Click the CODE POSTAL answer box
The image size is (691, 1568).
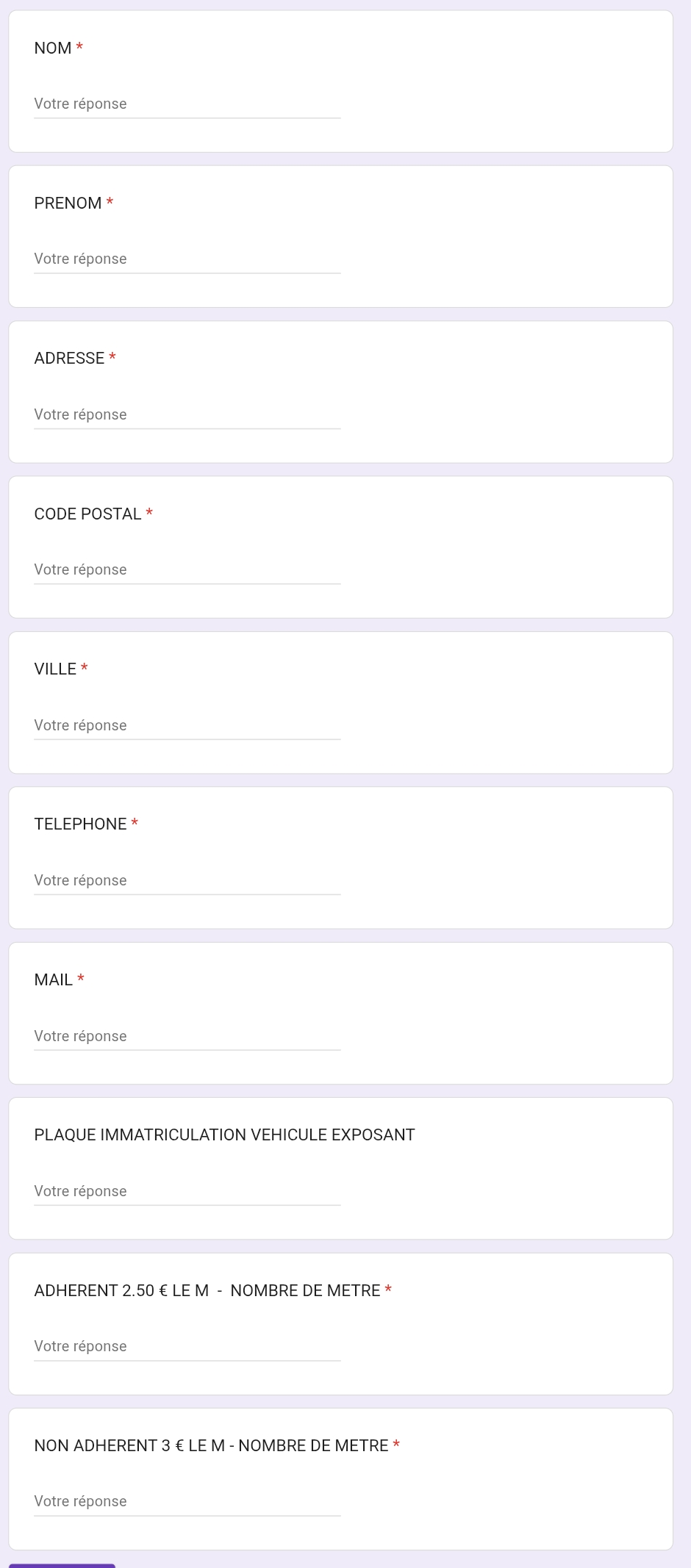pos(187,569)
